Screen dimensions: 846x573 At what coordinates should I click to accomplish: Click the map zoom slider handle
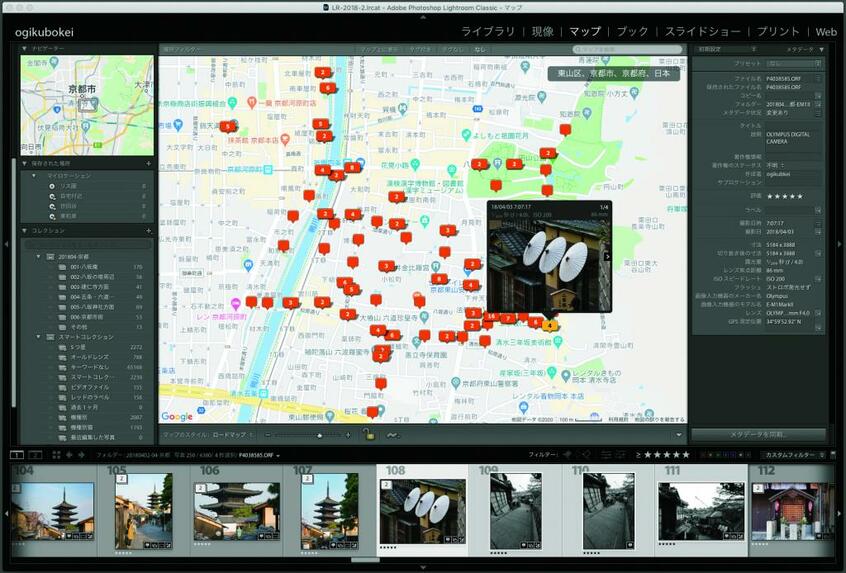(320, 435)
